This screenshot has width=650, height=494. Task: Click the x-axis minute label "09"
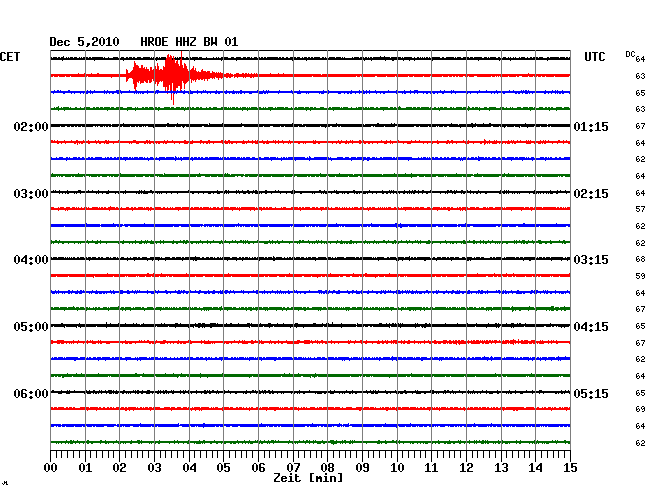tap(362, 468)
